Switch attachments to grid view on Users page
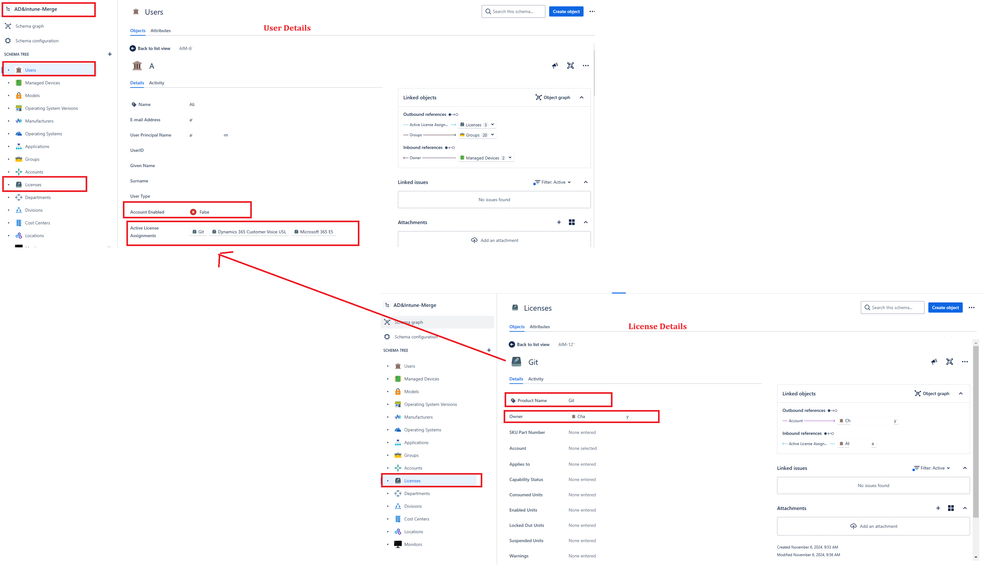Viewport: 999px width, 573px height. tap(572, 222)
